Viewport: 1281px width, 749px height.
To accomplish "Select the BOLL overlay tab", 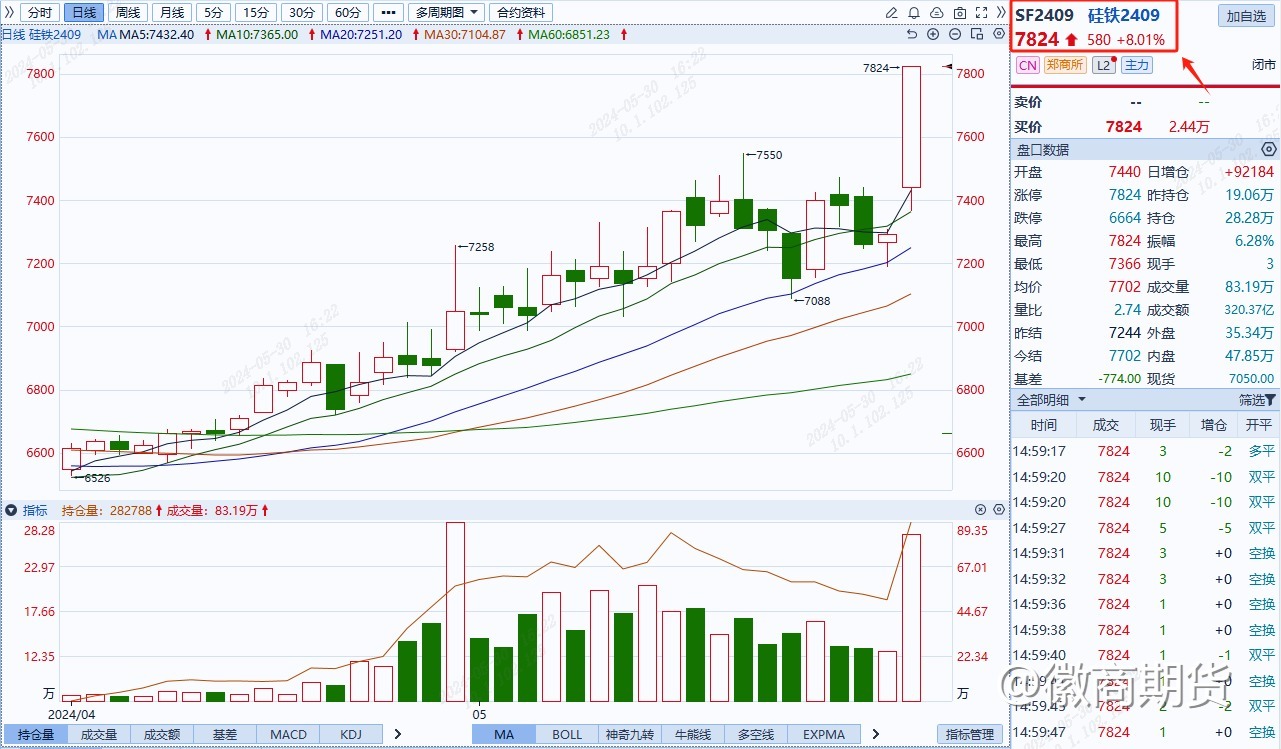I will (567, 735).
